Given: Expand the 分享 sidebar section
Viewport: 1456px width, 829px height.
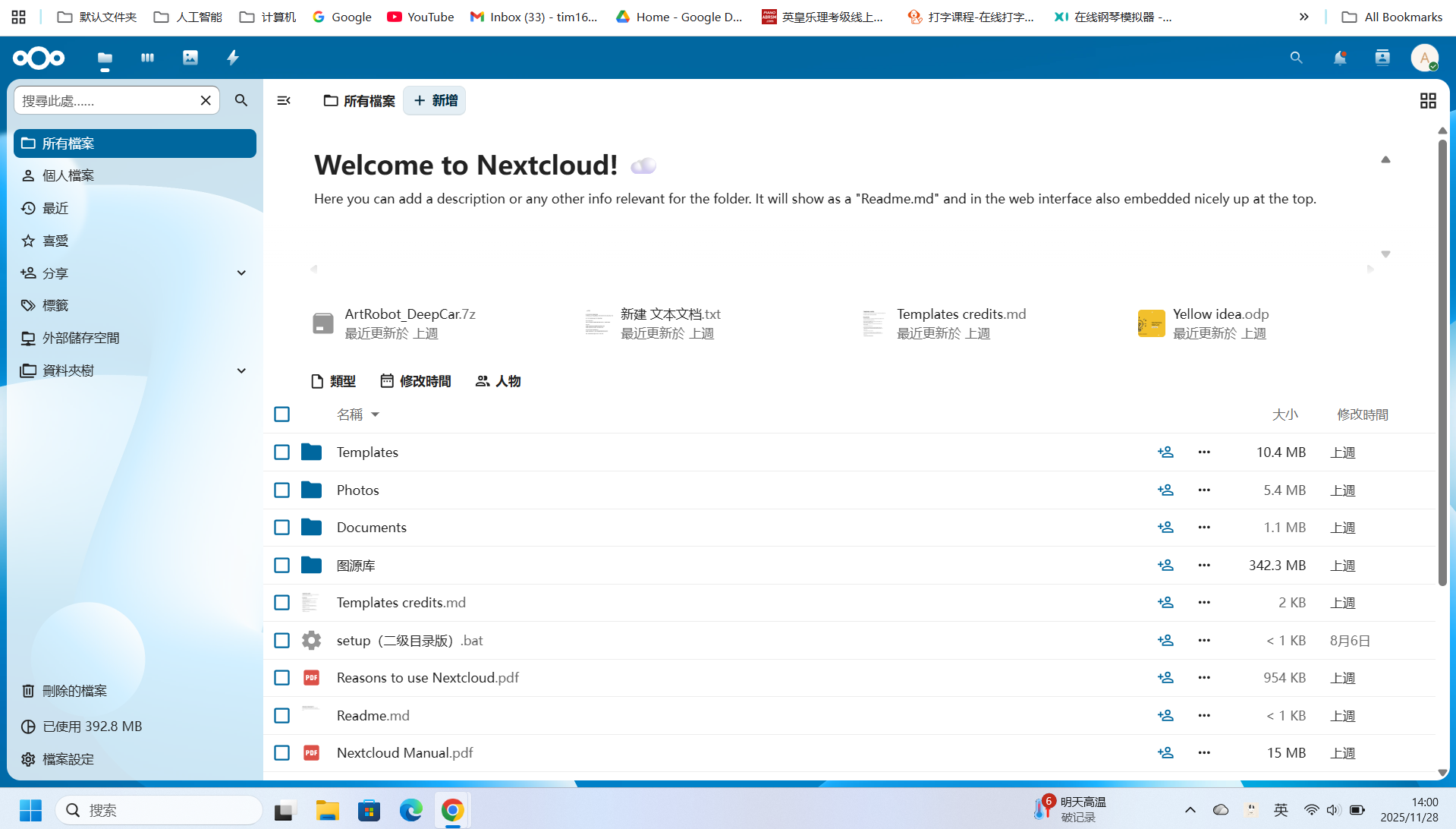Looking at the screenshot, I should click(x=241, y=273).
